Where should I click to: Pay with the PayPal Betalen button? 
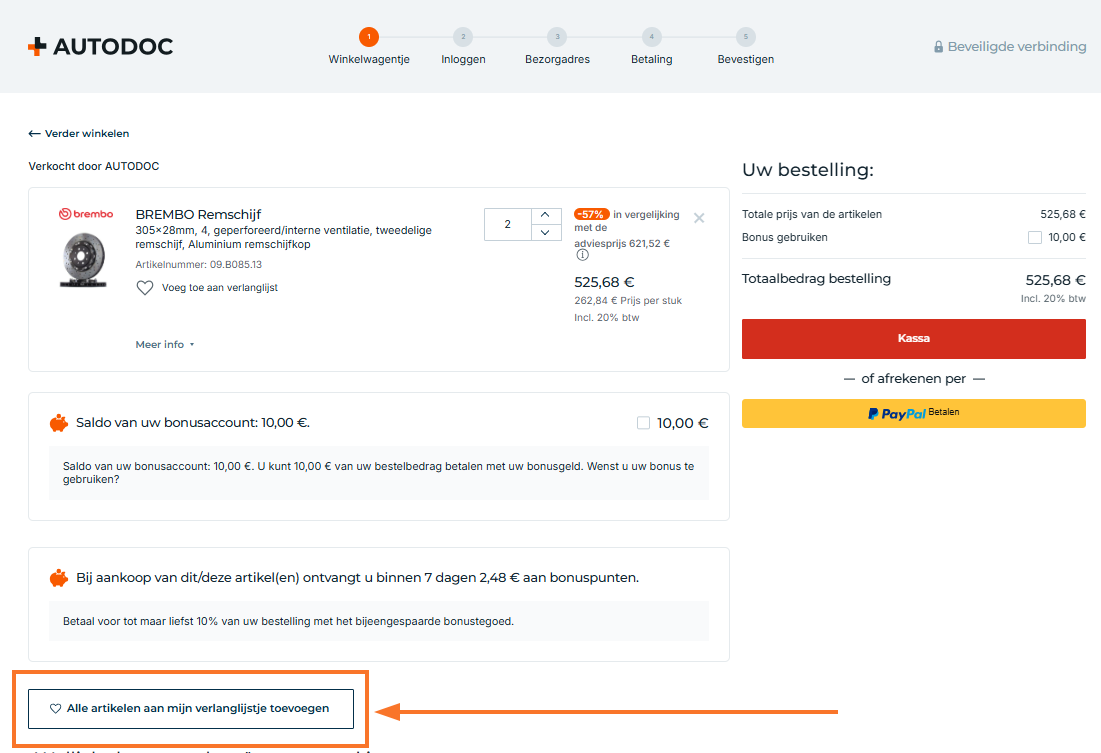point(913,413)
